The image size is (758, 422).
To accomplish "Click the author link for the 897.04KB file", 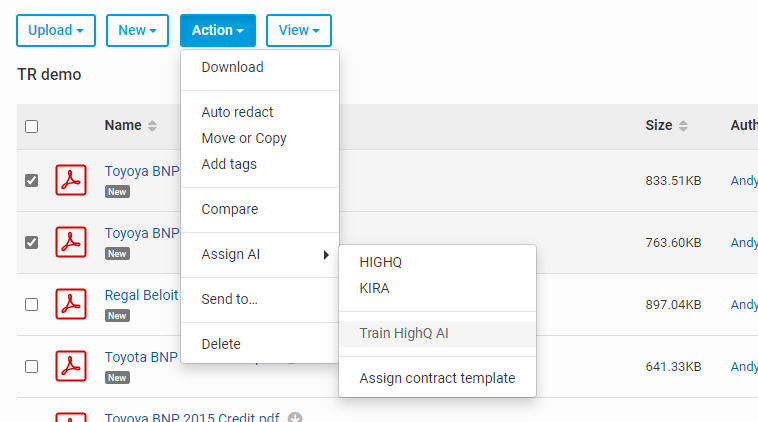I will 744,305.
